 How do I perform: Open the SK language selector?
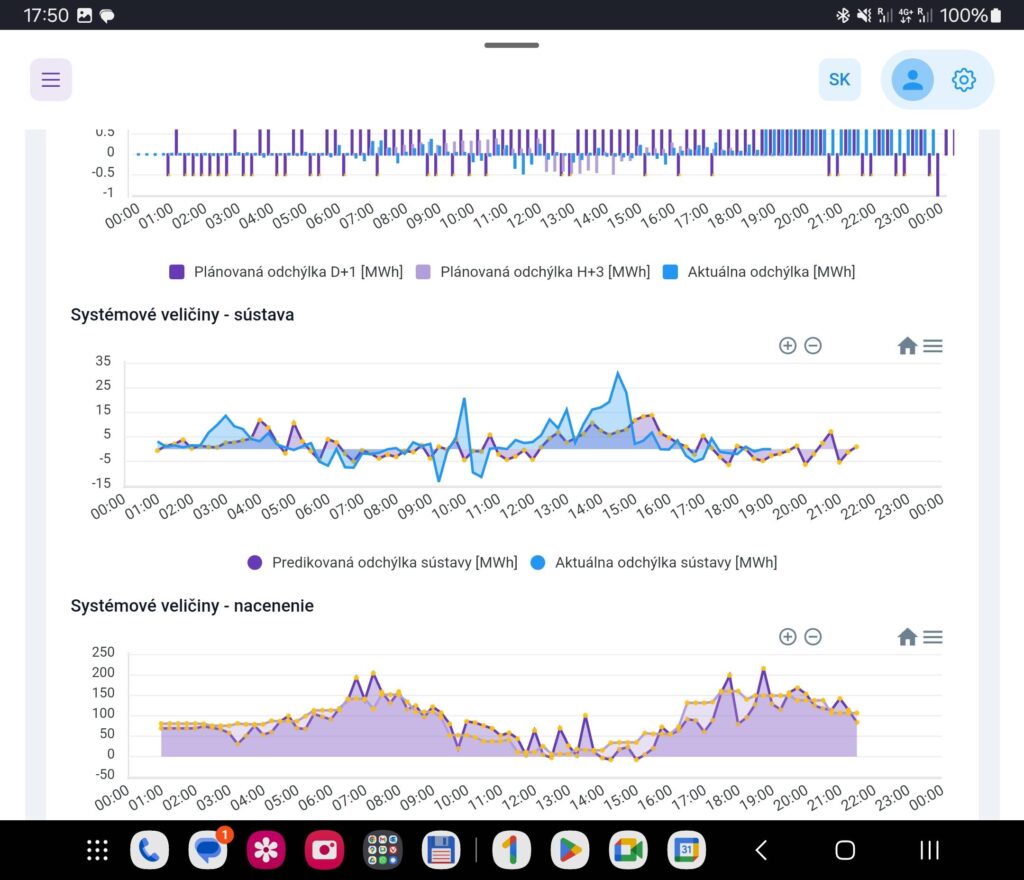(840, 80)
